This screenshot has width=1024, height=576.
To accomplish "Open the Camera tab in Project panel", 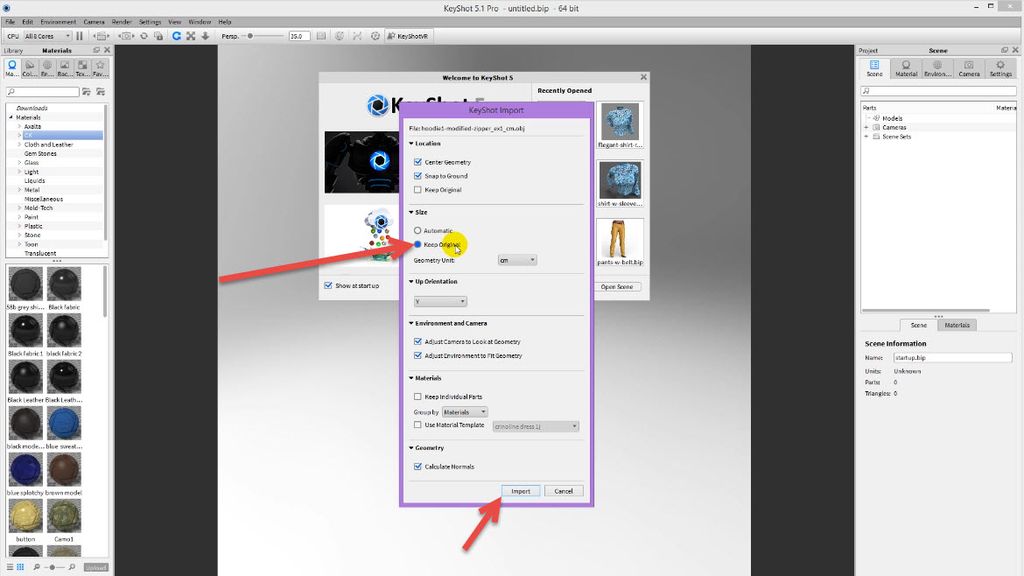I will point(969,68).
